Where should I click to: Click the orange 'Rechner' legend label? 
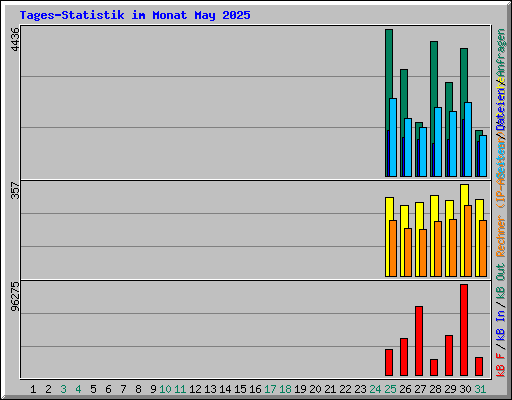click(501, 236)
